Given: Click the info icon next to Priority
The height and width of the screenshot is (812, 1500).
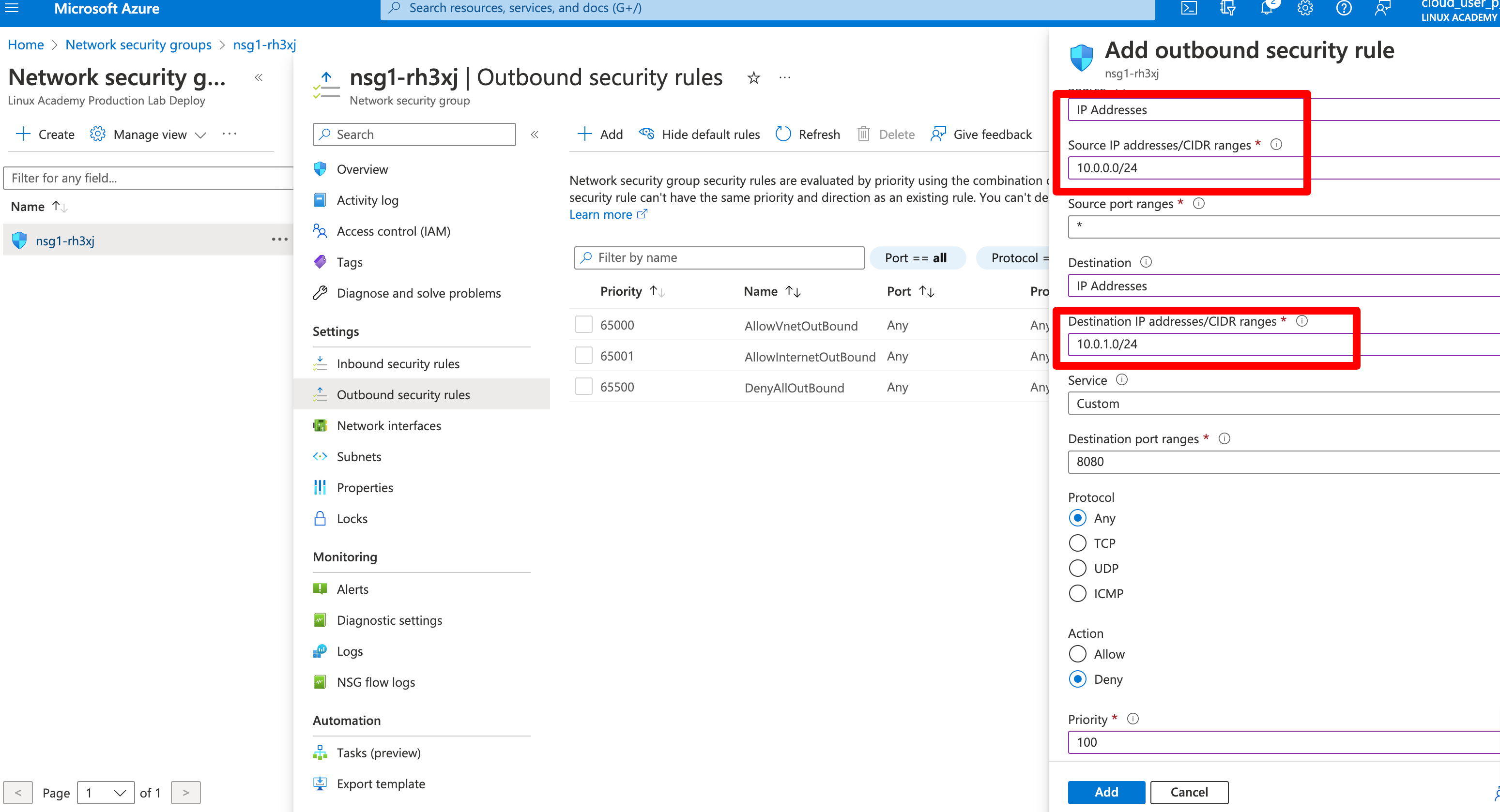Looking at the screenshot, I should [1133, 718].
